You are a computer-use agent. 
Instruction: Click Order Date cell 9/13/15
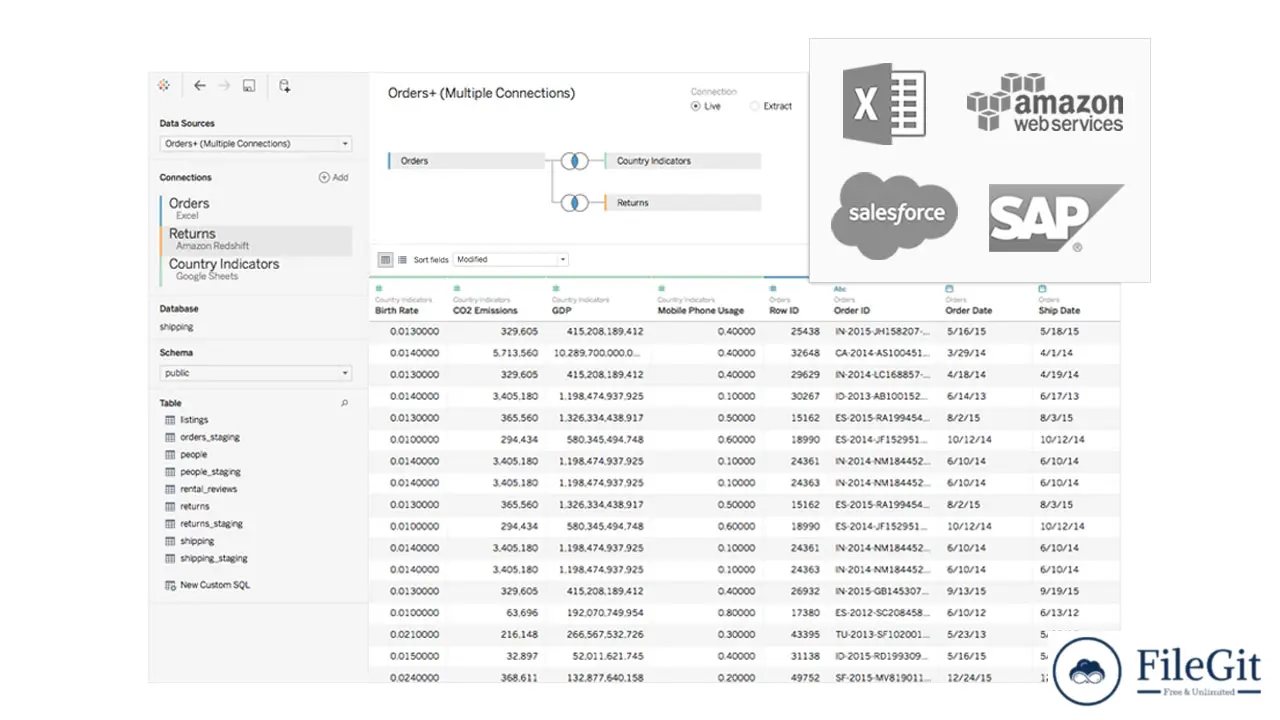[965, 591]
